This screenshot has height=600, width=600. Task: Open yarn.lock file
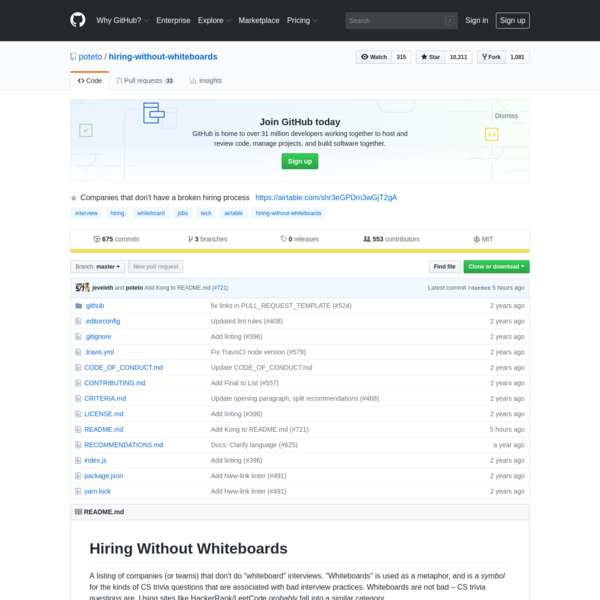point(97,491)
